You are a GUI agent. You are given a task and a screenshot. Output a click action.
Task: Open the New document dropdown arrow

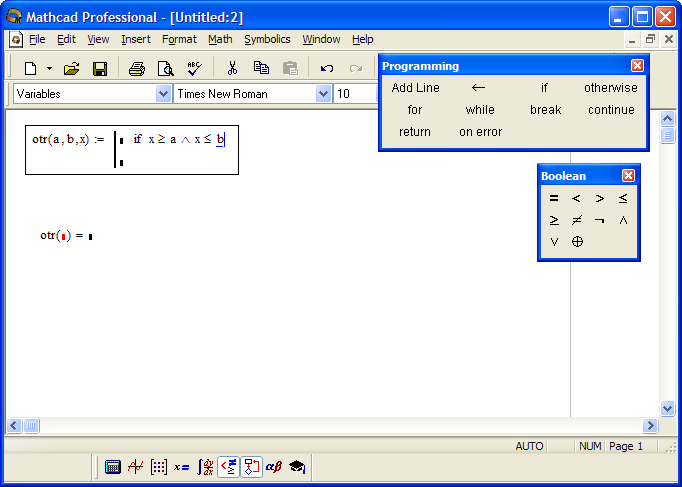pyautogui.click(x=50, y=68)
